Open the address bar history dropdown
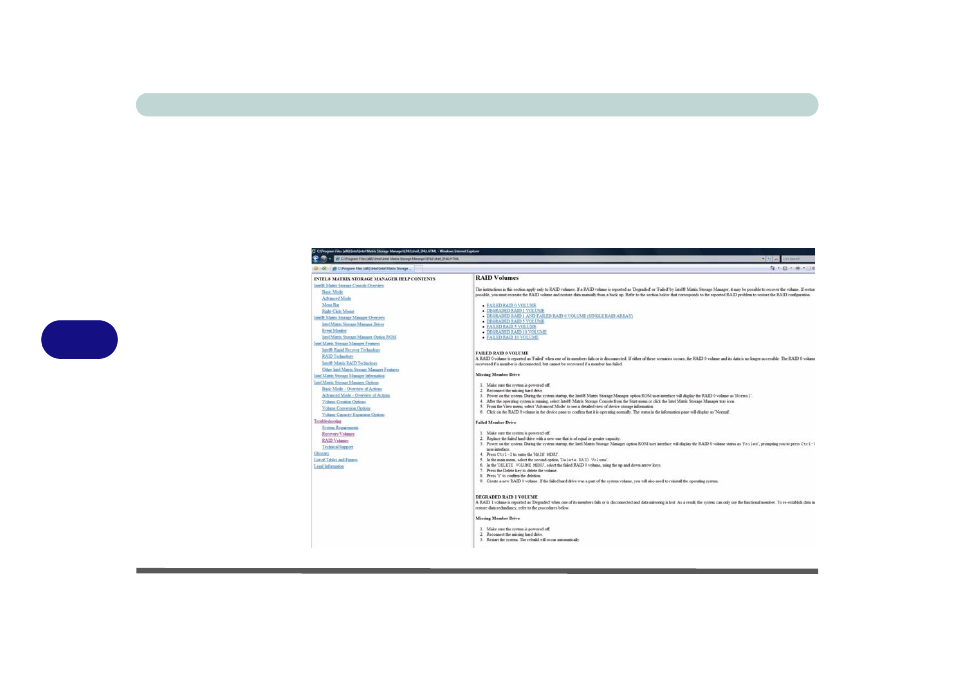The height and width of the screenshot is (673, 954). tap(763, 259)
